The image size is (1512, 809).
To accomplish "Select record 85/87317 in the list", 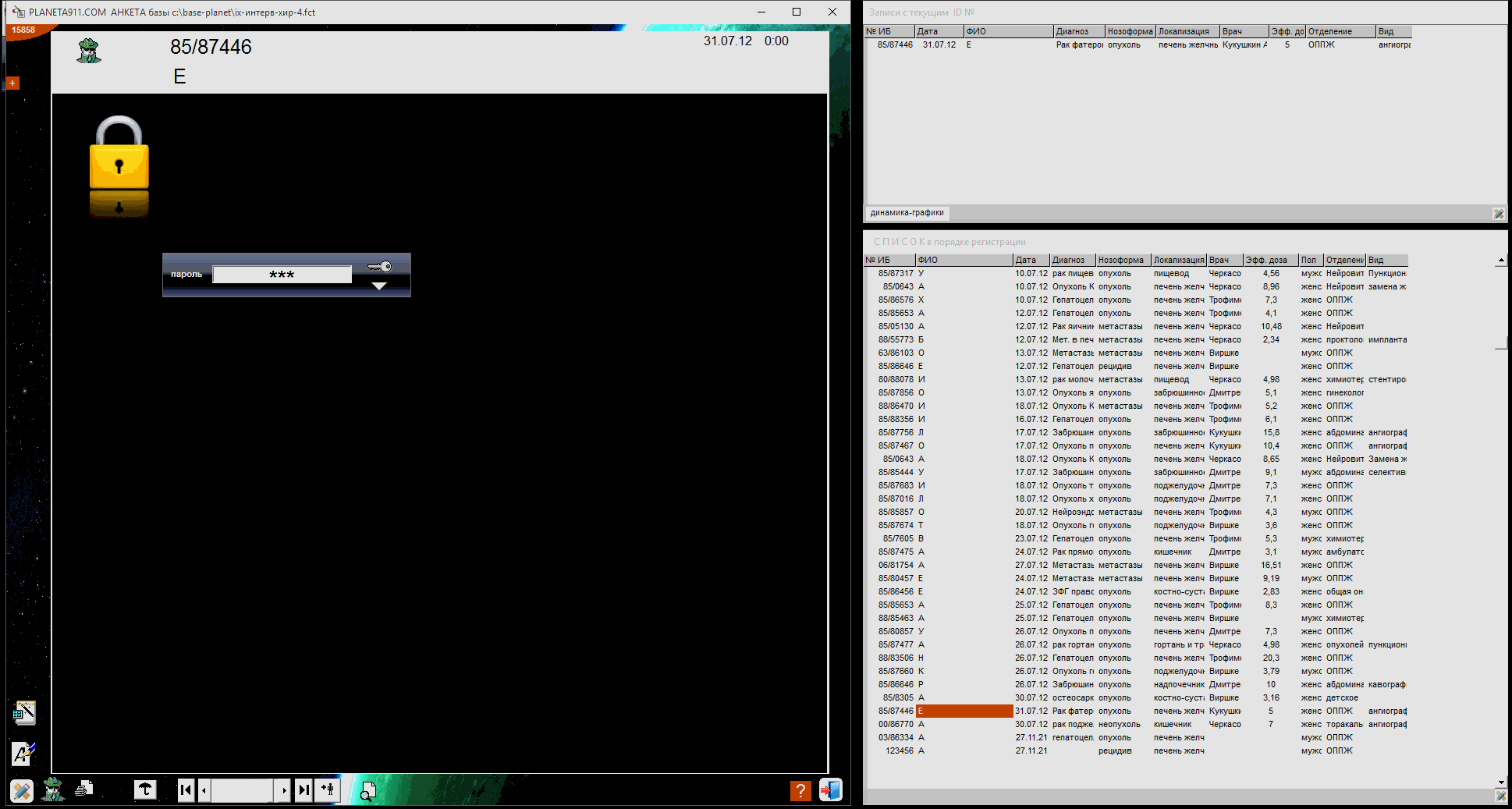I will click(x=896, y=274).
